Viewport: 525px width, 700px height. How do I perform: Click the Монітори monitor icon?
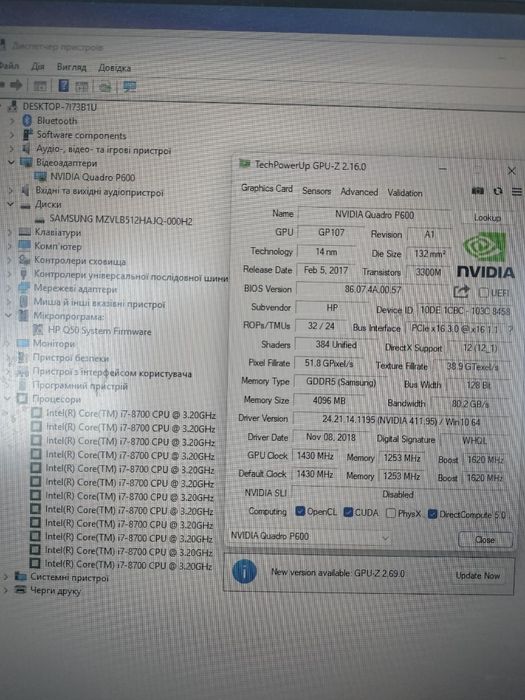pos(22,343)
